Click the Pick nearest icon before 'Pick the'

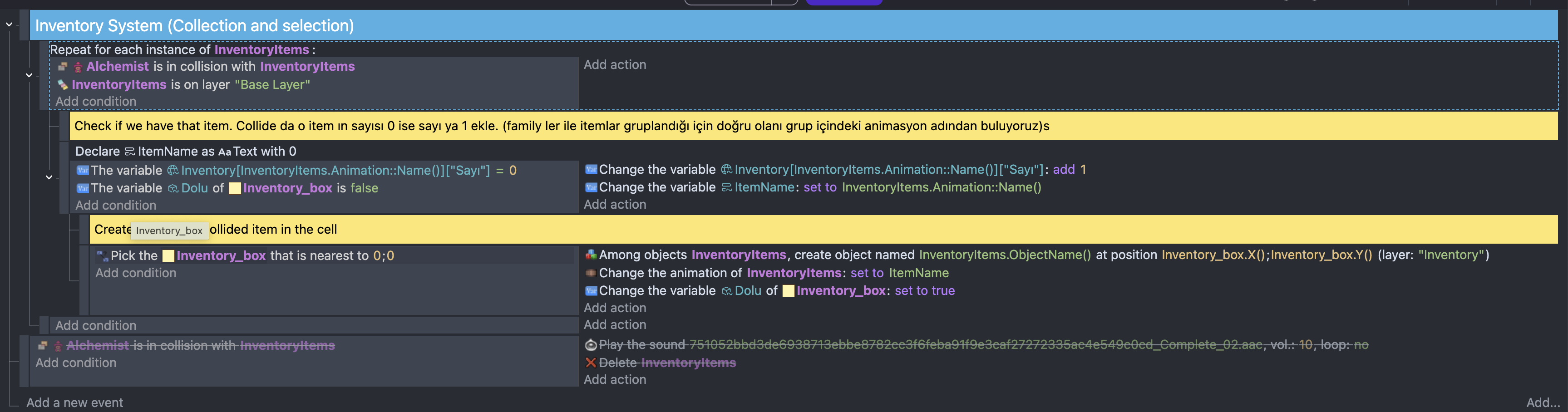102,255
